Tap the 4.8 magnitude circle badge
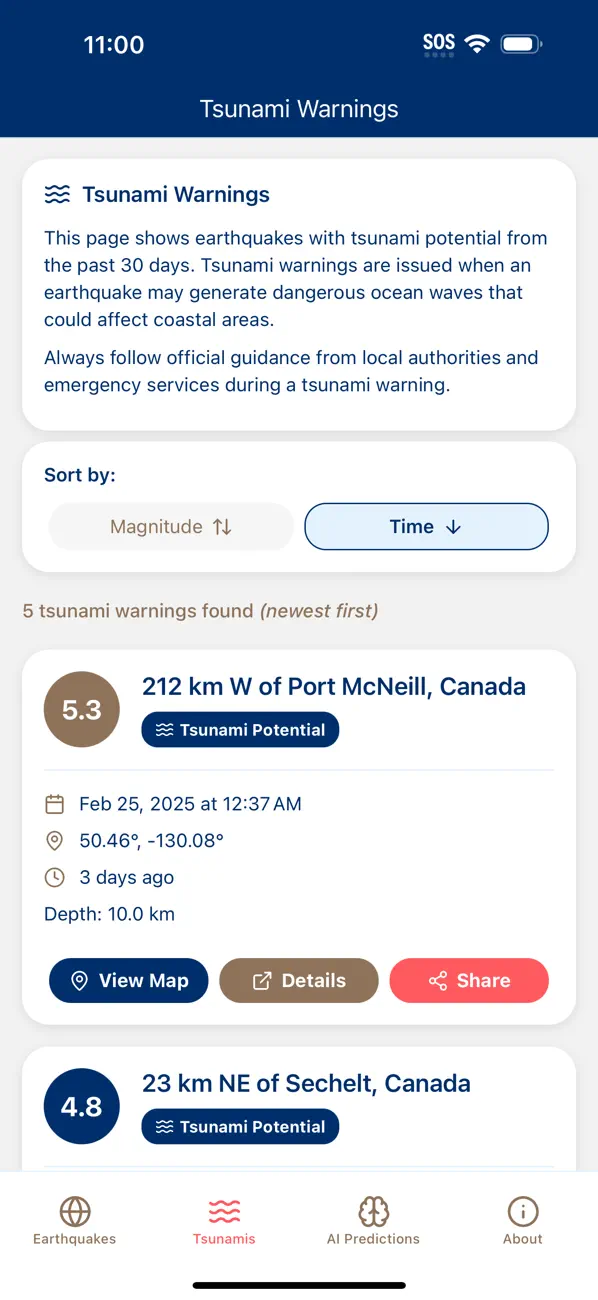Screen dimensions: 598x1300 coord(81,1107)
